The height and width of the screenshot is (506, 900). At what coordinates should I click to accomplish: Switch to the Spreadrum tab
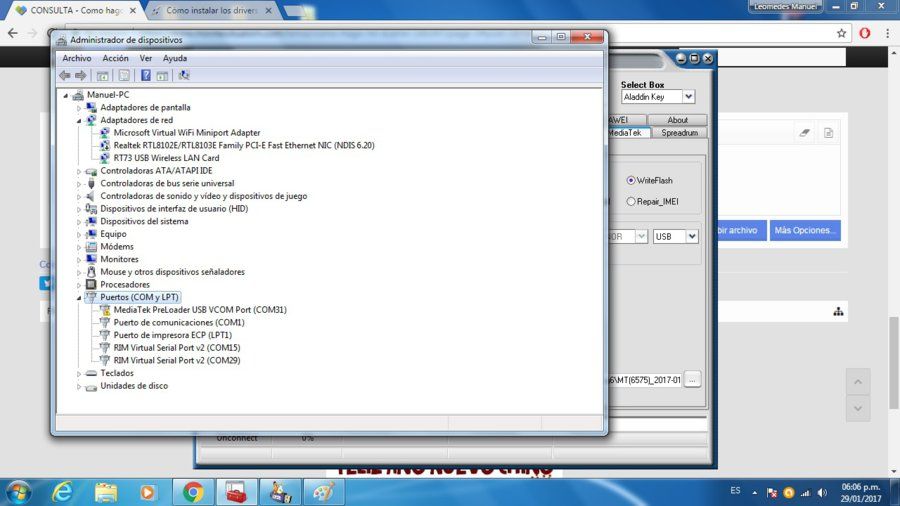point(679,133)
